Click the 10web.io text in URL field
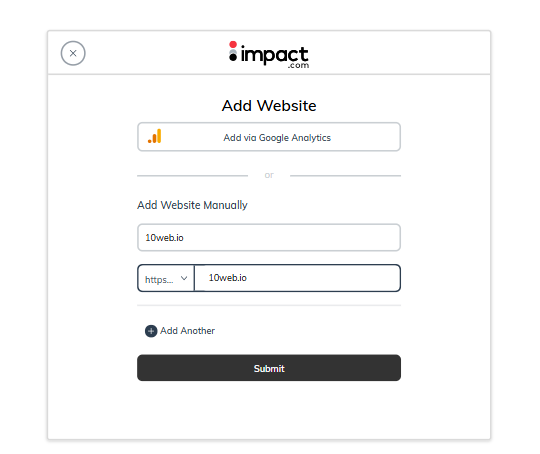This screenshot has height=454, width=540. point(228,278)
